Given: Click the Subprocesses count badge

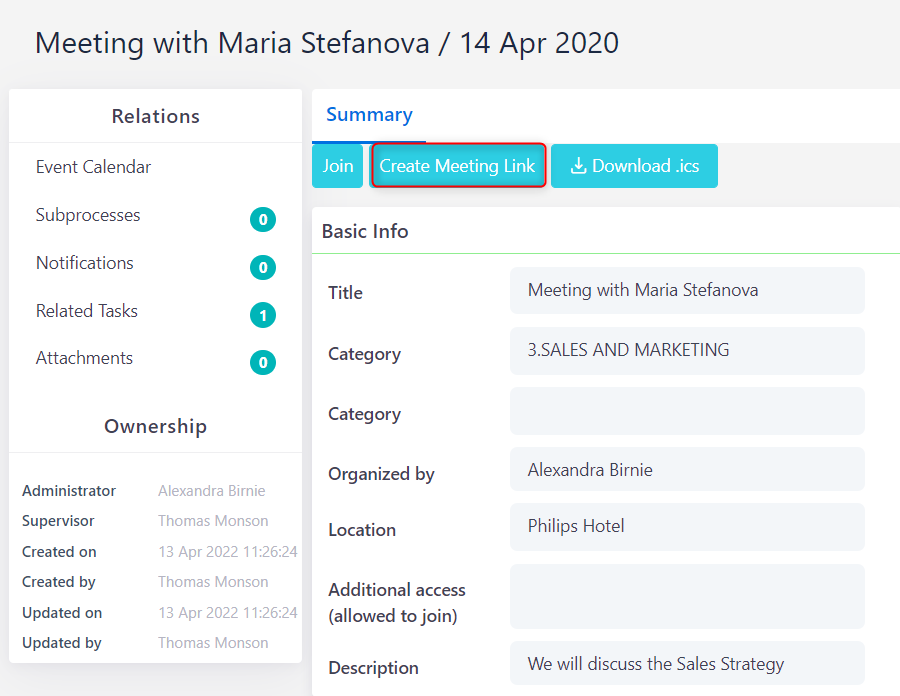Looking at the screenshot, I should coord(263,220).
